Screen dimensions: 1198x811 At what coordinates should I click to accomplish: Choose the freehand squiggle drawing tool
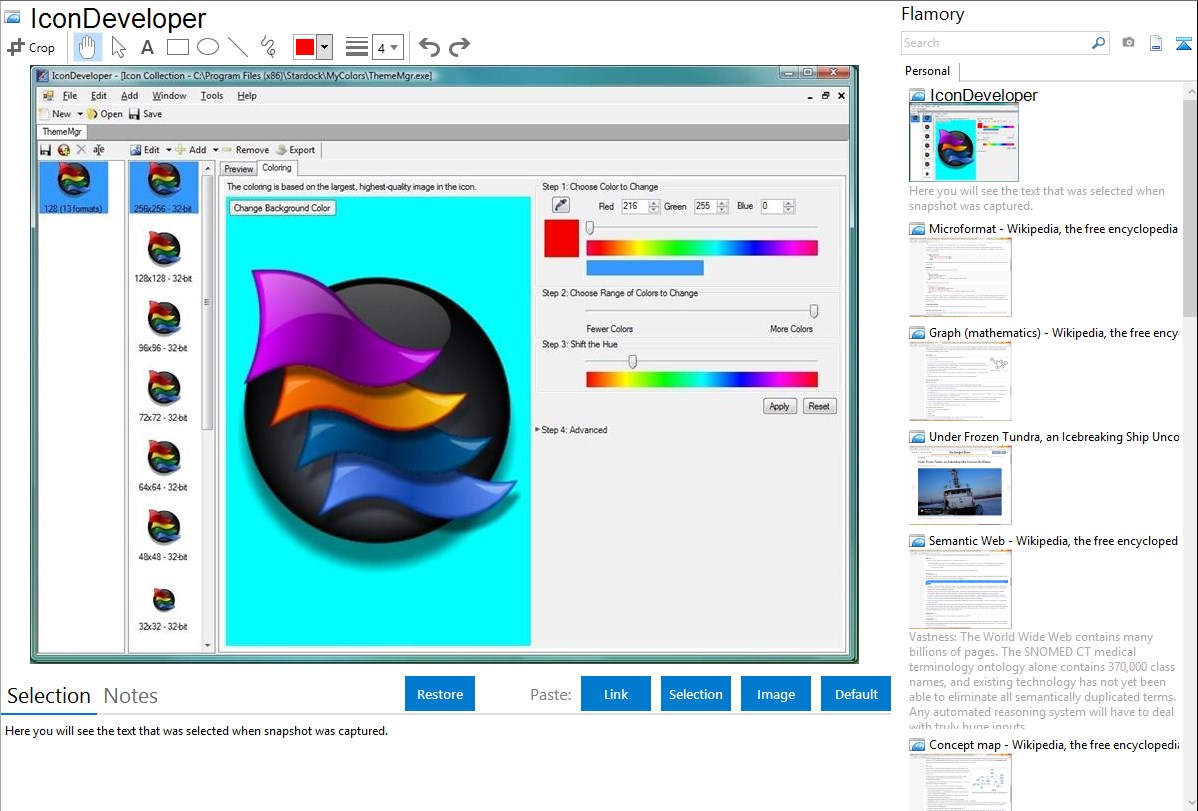click(267, 47)
